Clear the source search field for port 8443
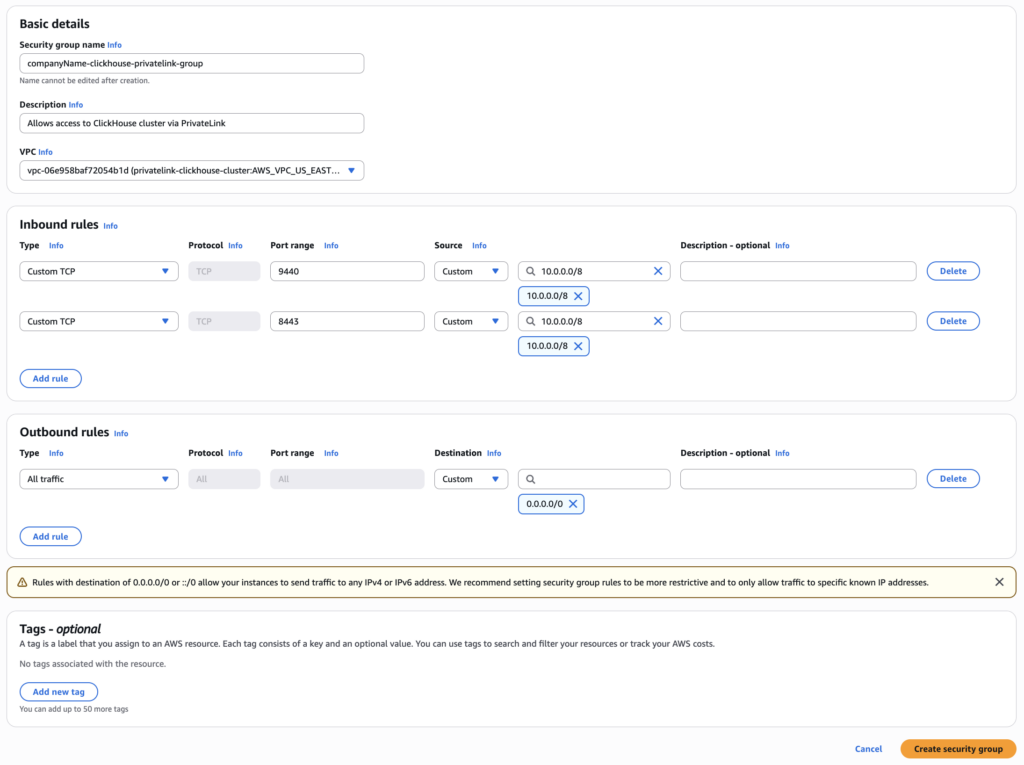Image resolution: width=1024 pixels, height=765 pixels. click(658, 321)
